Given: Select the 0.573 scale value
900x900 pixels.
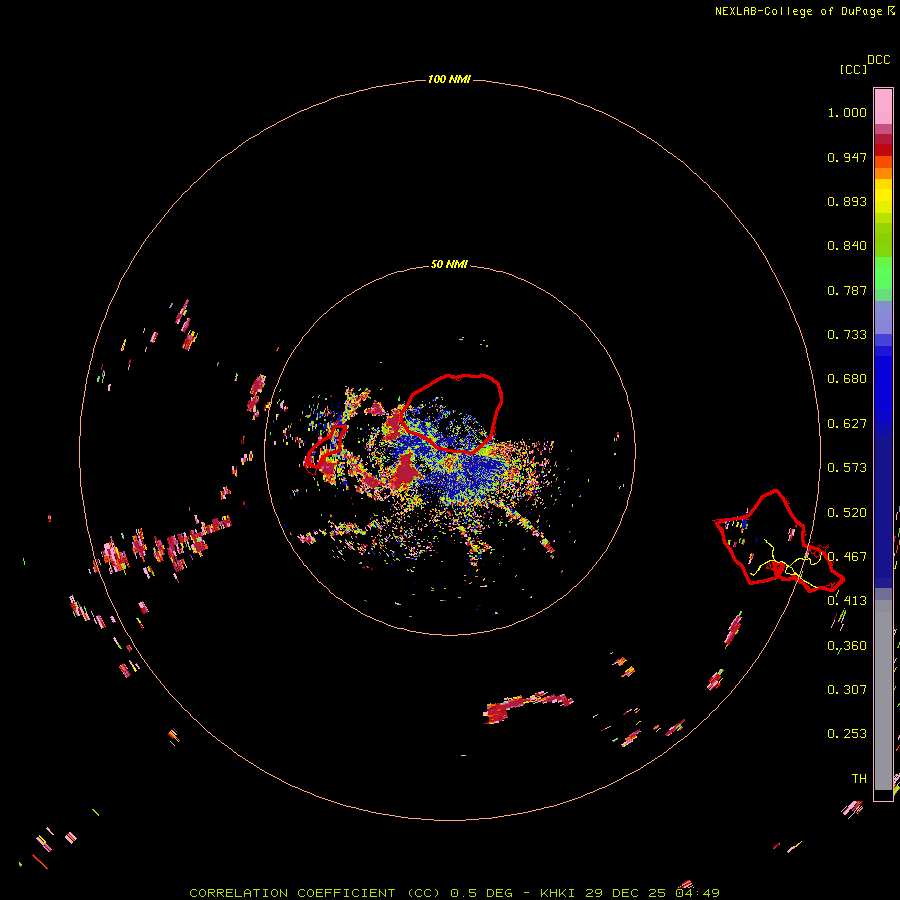Looking at the screenshot, I should [x=847, y=468].
